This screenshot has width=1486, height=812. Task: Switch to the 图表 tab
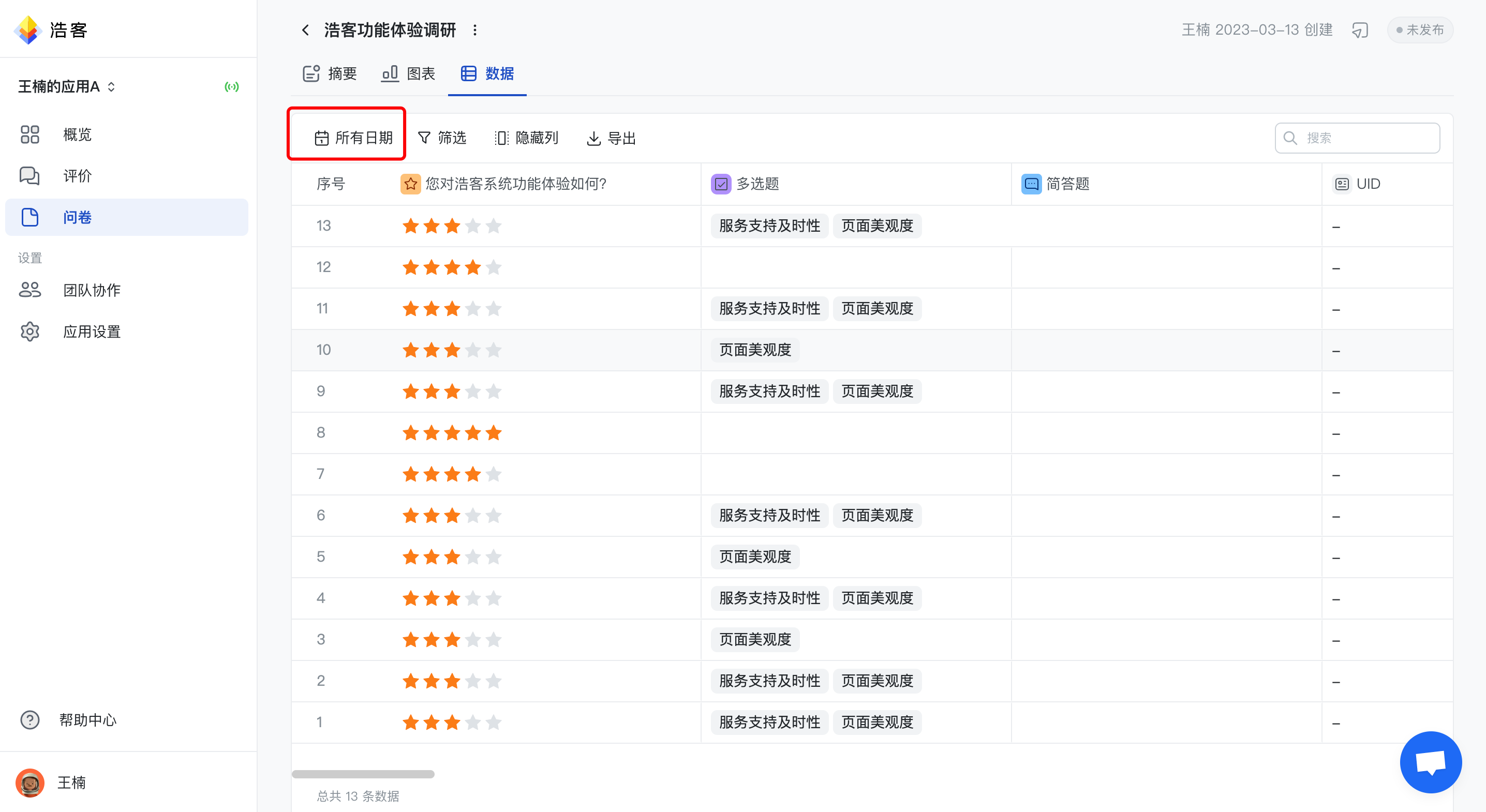408,74
